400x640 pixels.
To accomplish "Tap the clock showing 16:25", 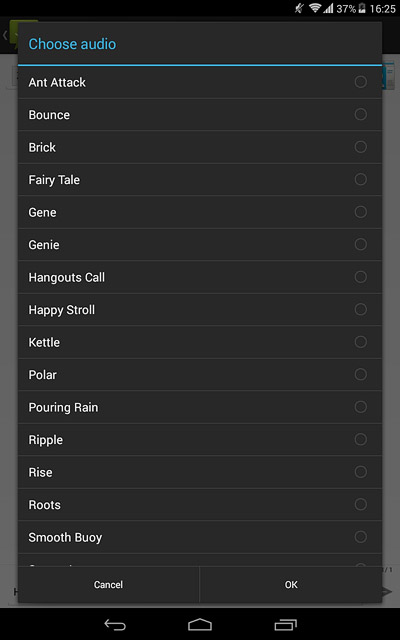I will [x=382, y=9].
